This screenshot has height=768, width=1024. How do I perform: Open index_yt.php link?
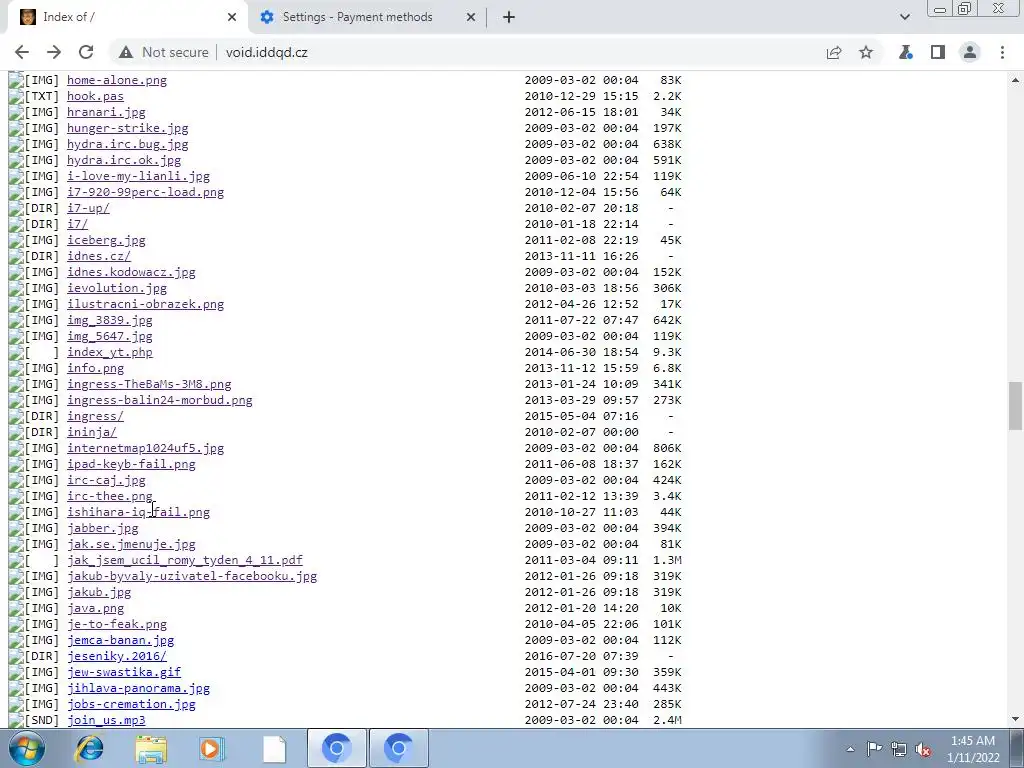tap(110, 352)
